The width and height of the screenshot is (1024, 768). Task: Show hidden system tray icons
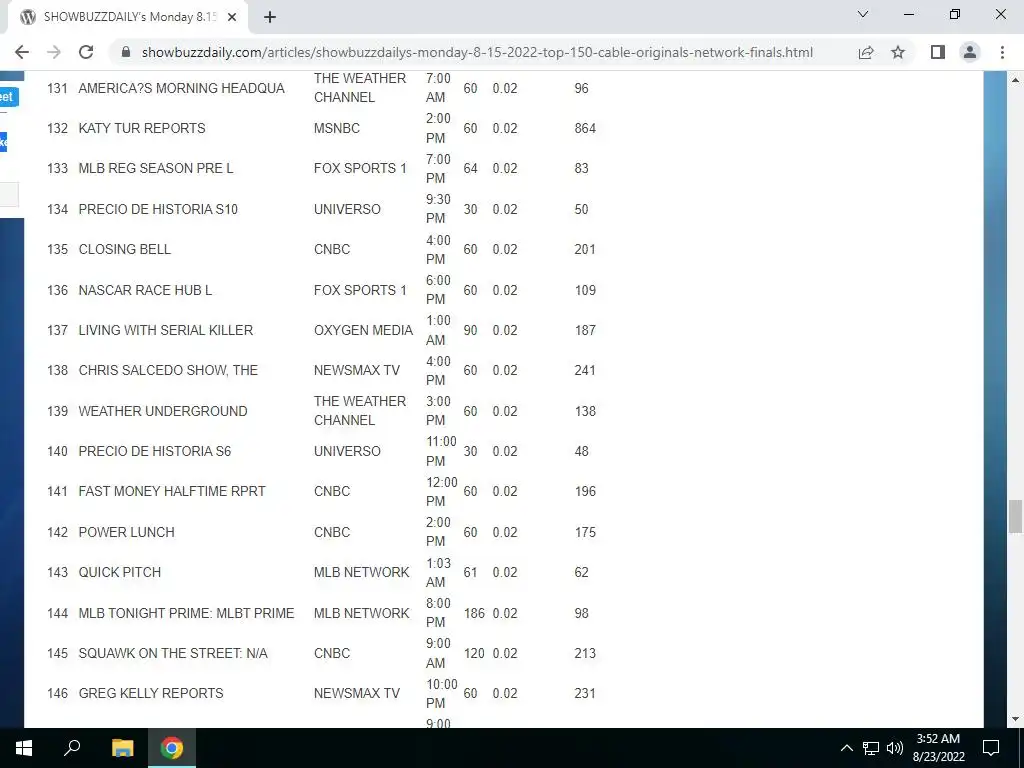tap(846, 748)
